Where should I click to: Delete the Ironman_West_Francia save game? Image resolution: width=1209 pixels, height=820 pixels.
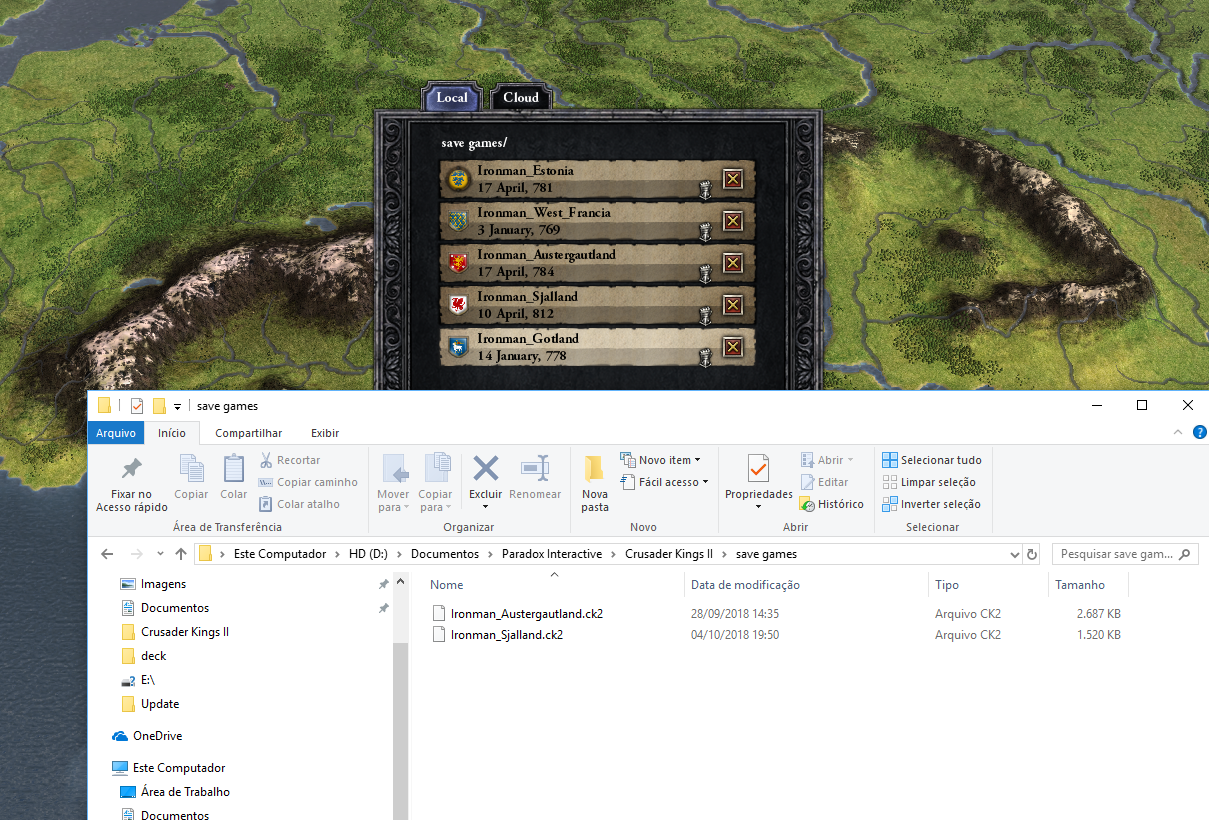pyautogui.click(x=733, y=221)
